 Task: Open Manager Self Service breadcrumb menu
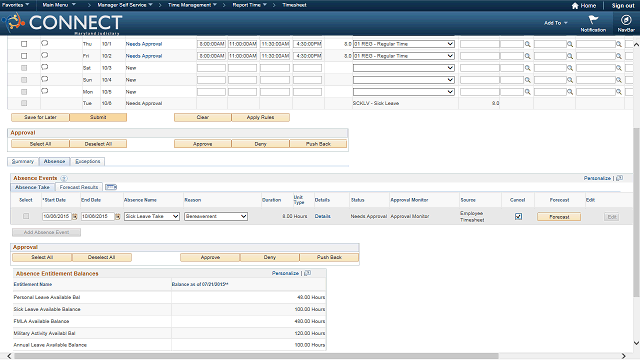(125, 5)
